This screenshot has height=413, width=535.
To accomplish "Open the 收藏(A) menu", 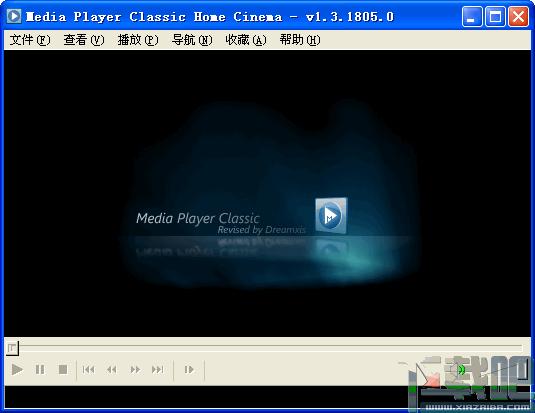I will click(x=246, y=40).
